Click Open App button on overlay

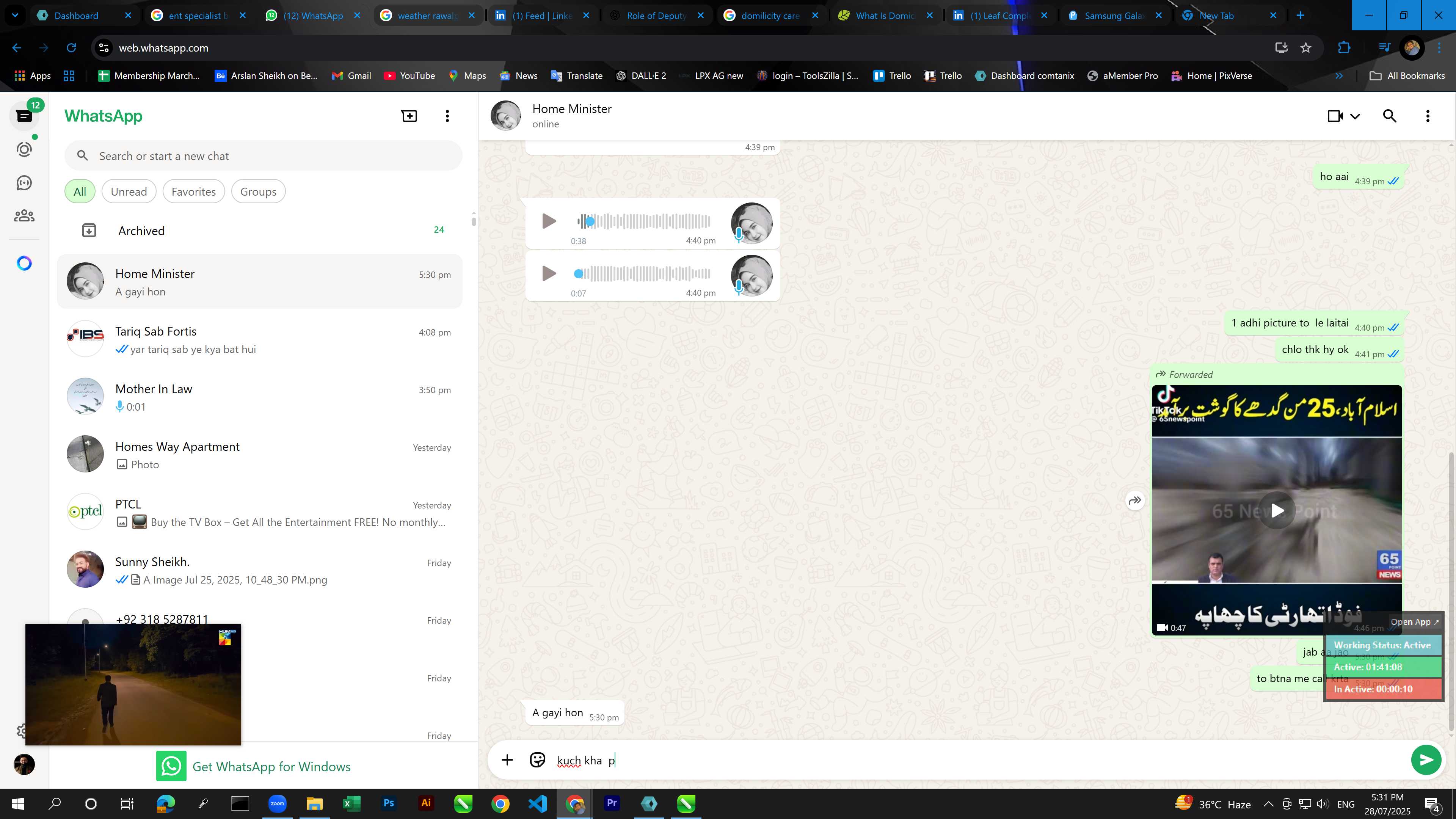(x=1415, y=622)
